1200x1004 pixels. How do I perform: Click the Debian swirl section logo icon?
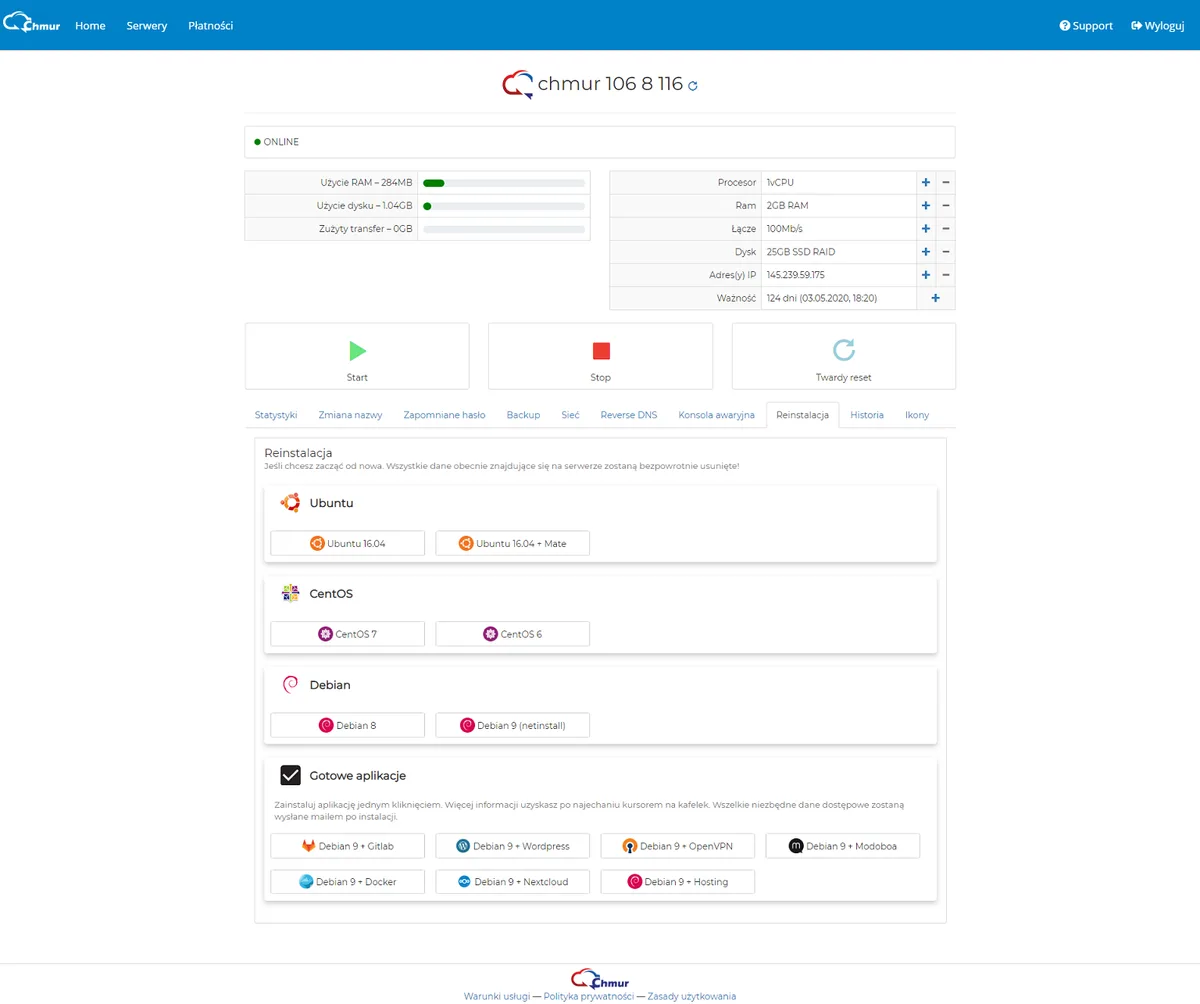[x=290, y=685]
